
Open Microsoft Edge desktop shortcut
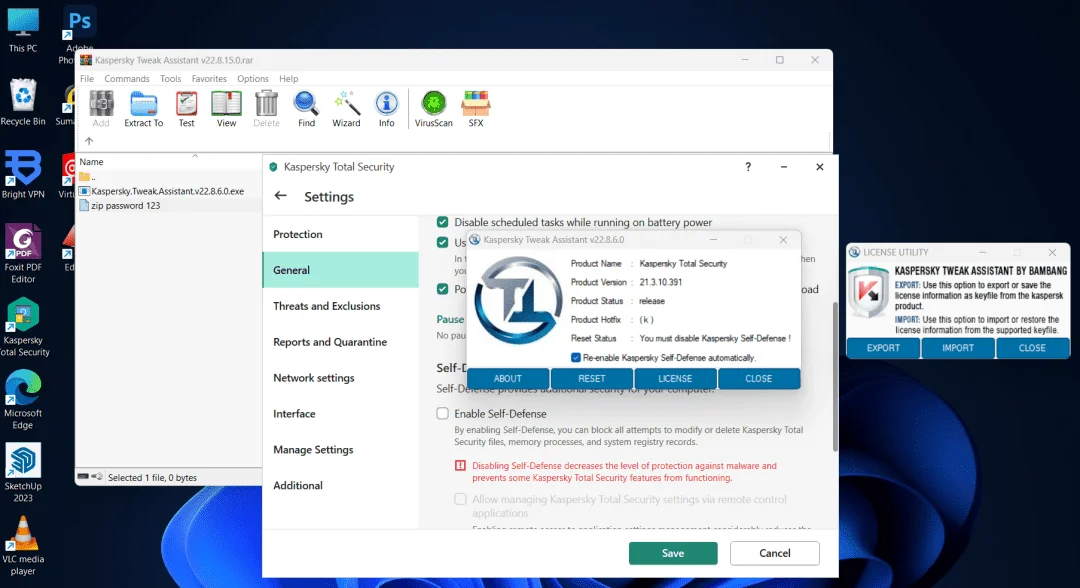point(23,400)
